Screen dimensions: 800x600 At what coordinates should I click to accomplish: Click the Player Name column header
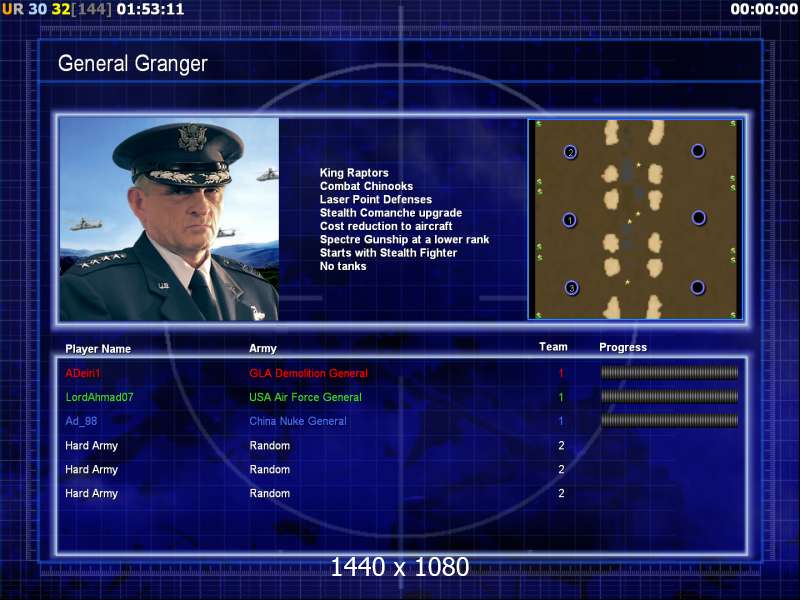click(98, 349)
